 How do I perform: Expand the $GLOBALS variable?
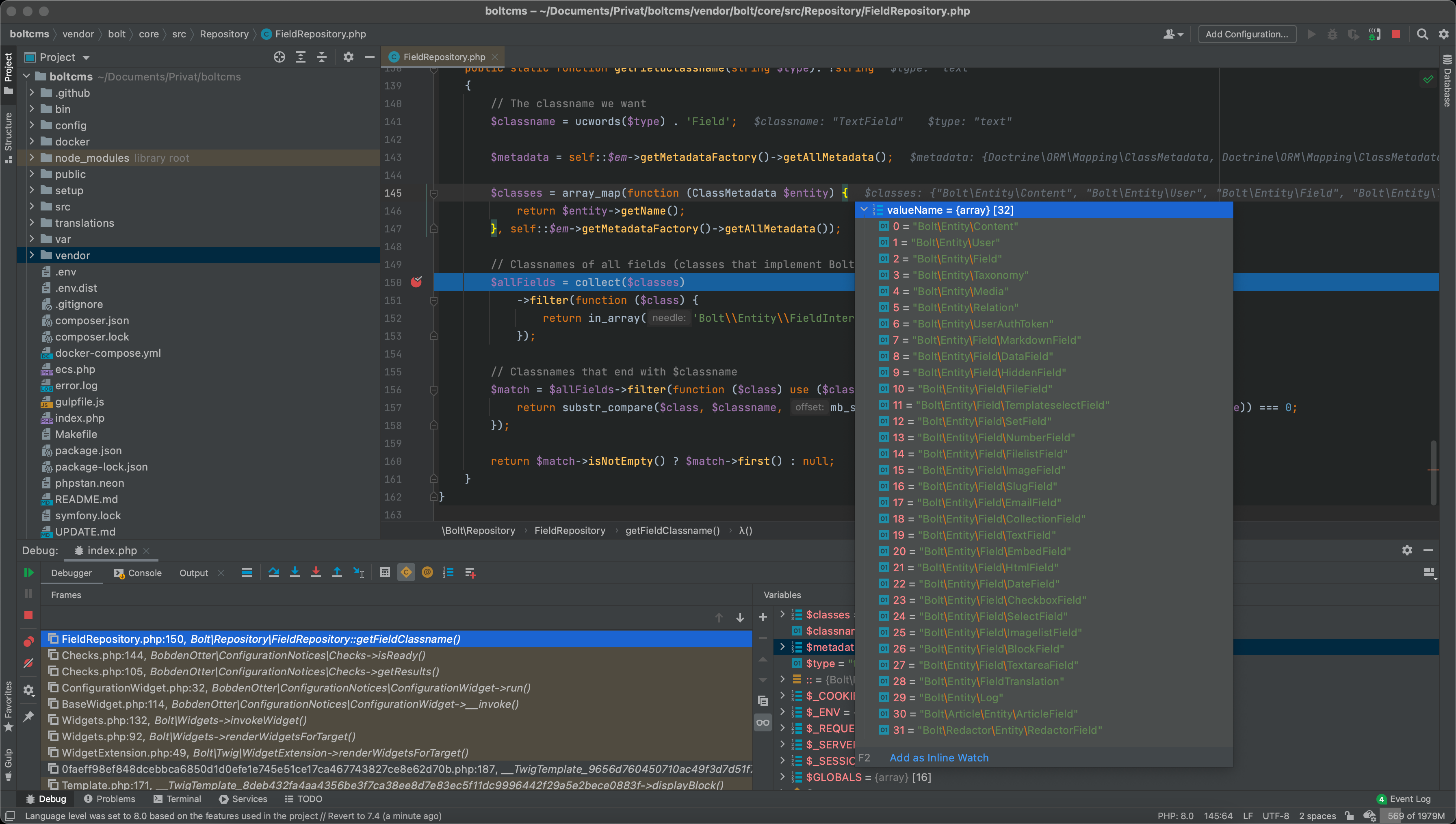[x=782, y=777]
